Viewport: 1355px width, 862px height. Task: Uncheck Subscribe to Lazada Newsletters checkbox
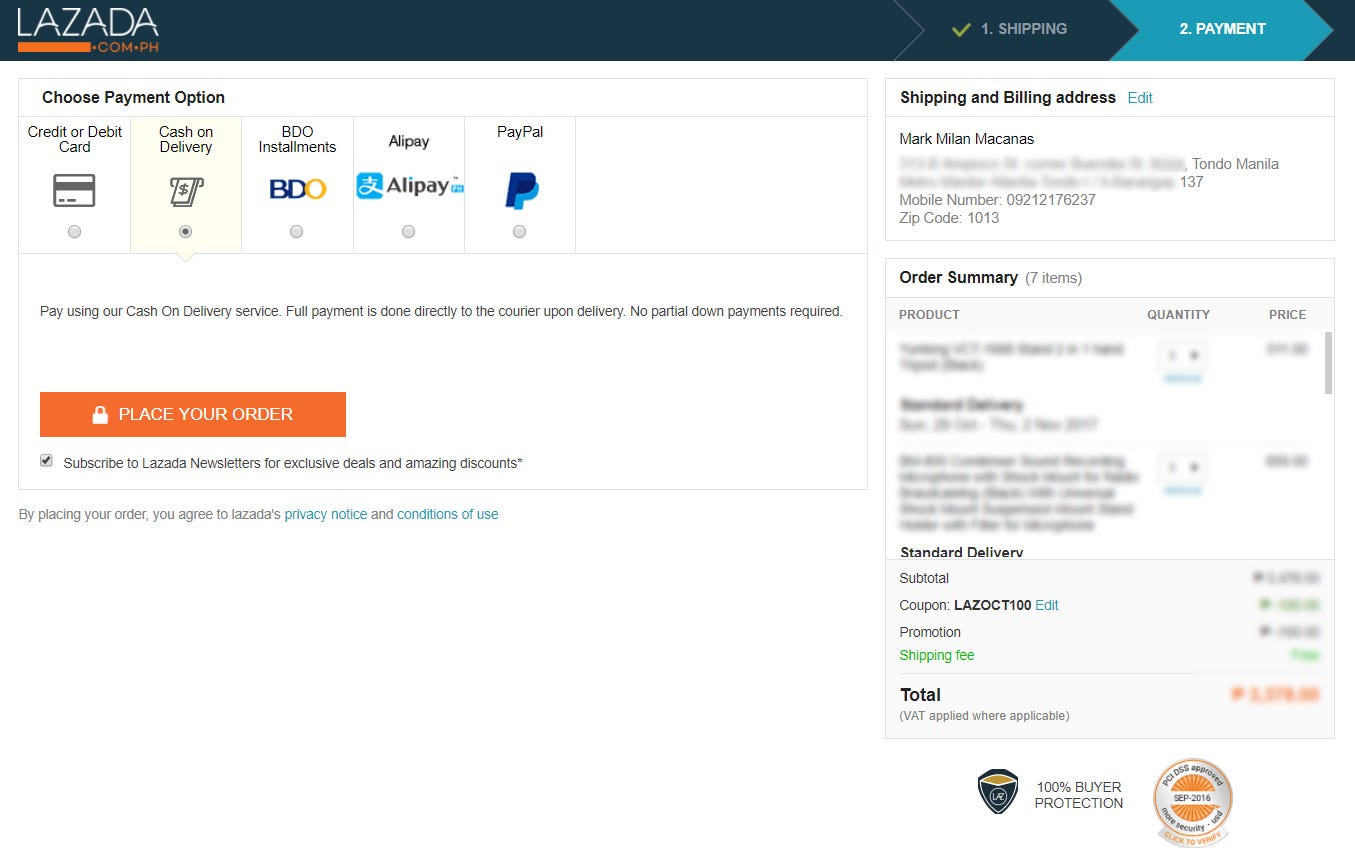(x=46, y=461)
